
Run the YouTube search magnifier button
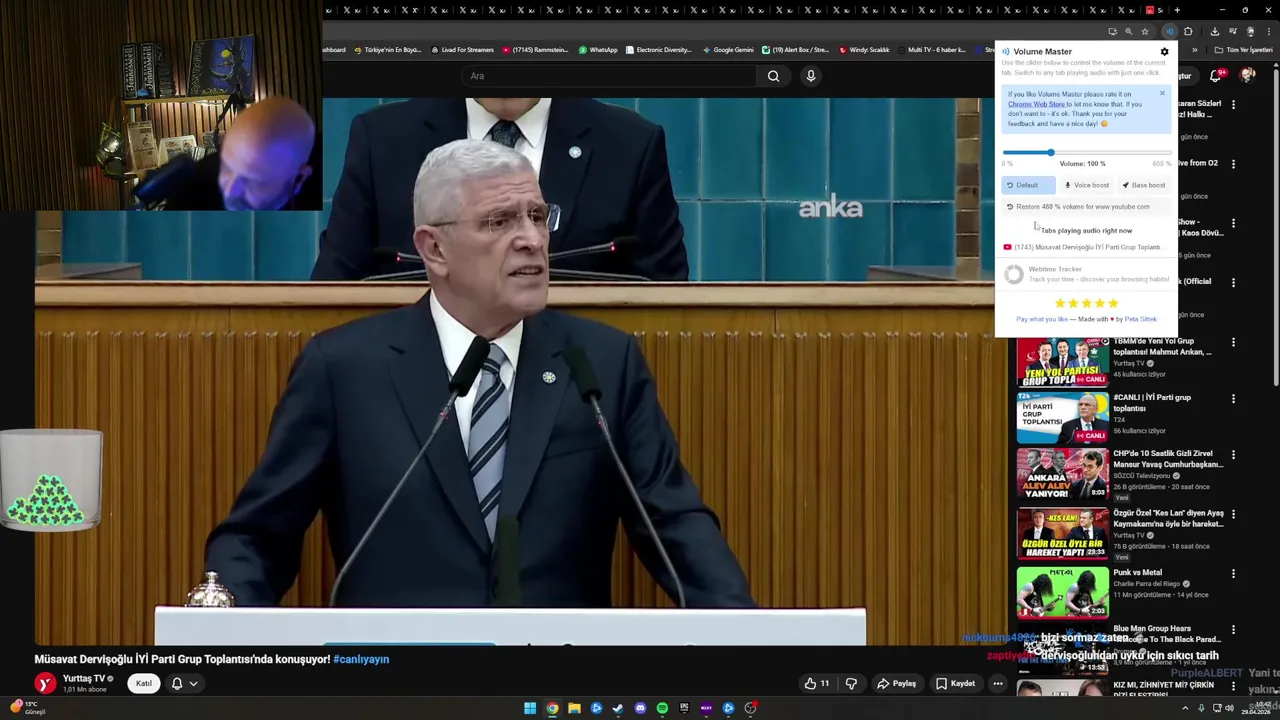coord(773,76)
